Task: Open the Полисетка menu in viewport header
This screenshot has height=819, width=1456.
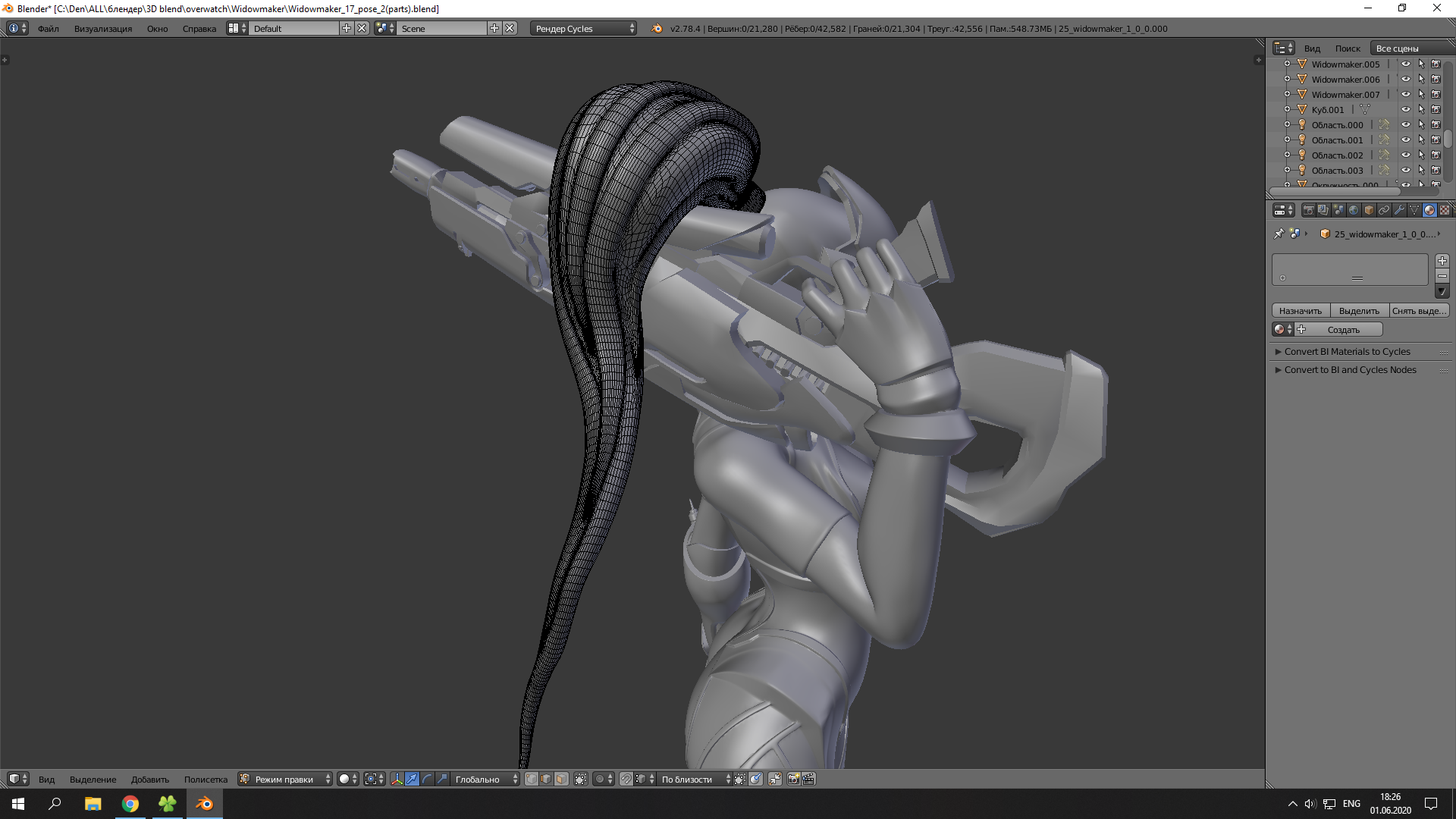Action: (x=206, y=779)
